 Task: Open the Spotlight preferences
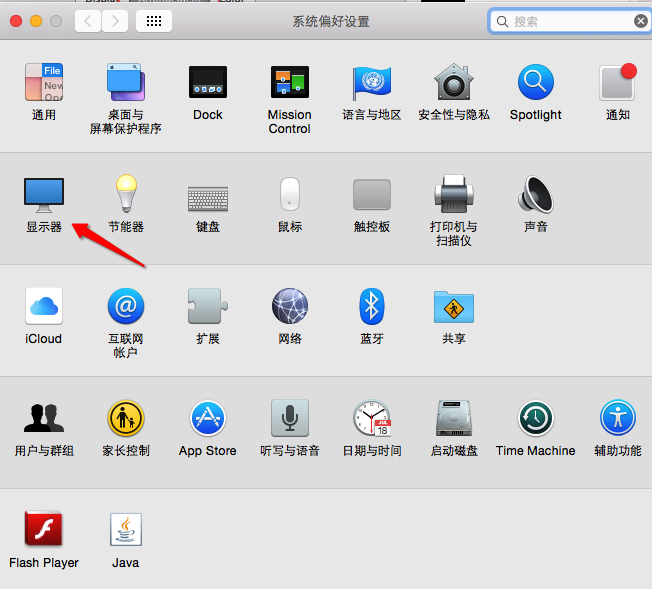(536, 83)
